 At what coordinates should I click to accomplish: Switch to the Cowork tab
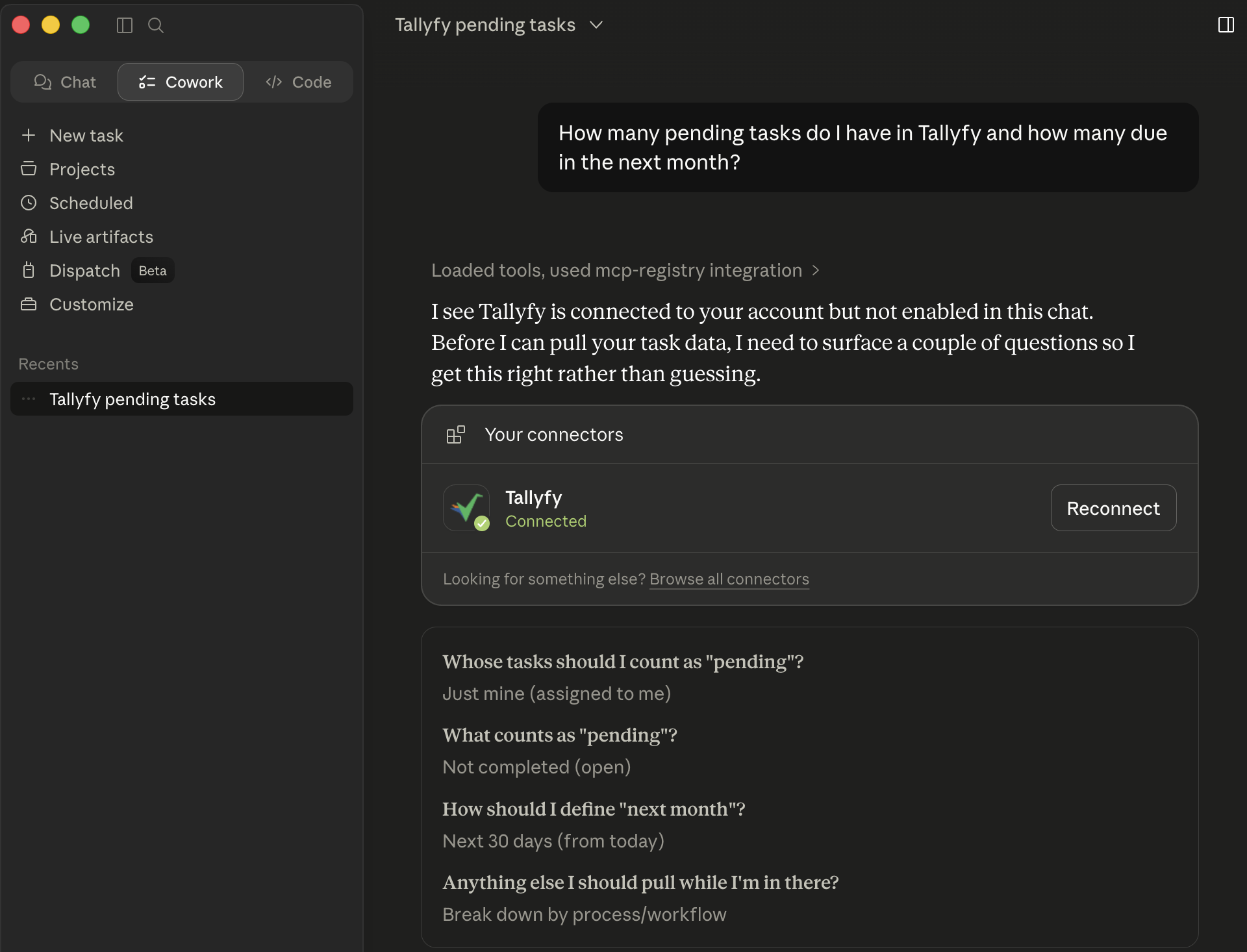[181, 82]
